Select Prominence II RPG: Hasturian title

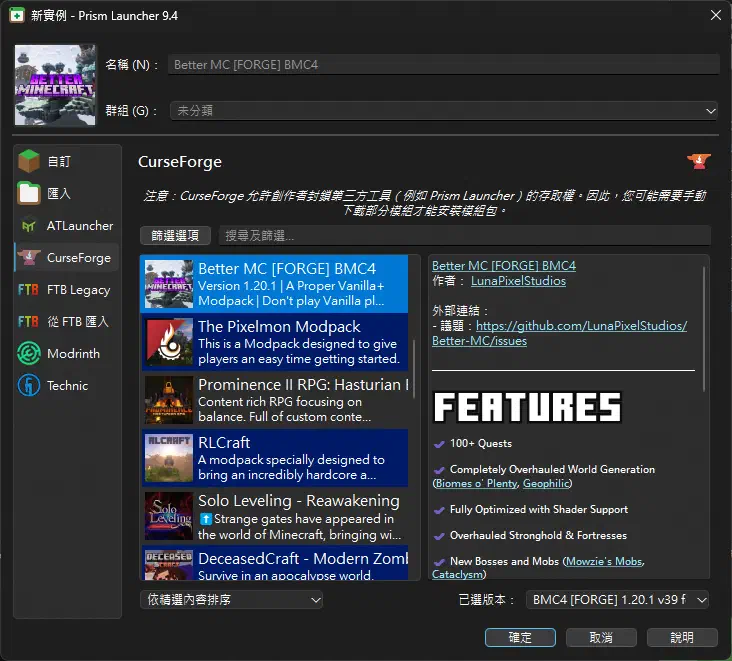303,385
